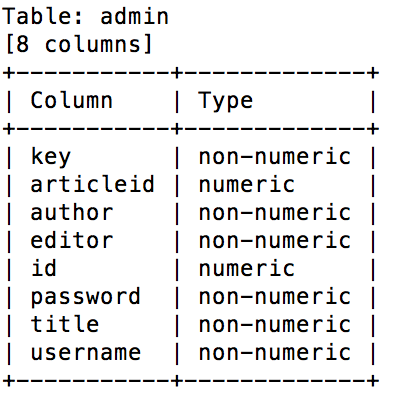Image resolution: width=402 pixels, height=406 pixels.
Task: Click the 'numeric' type beside articleid
Action: (x=247, y=185)
